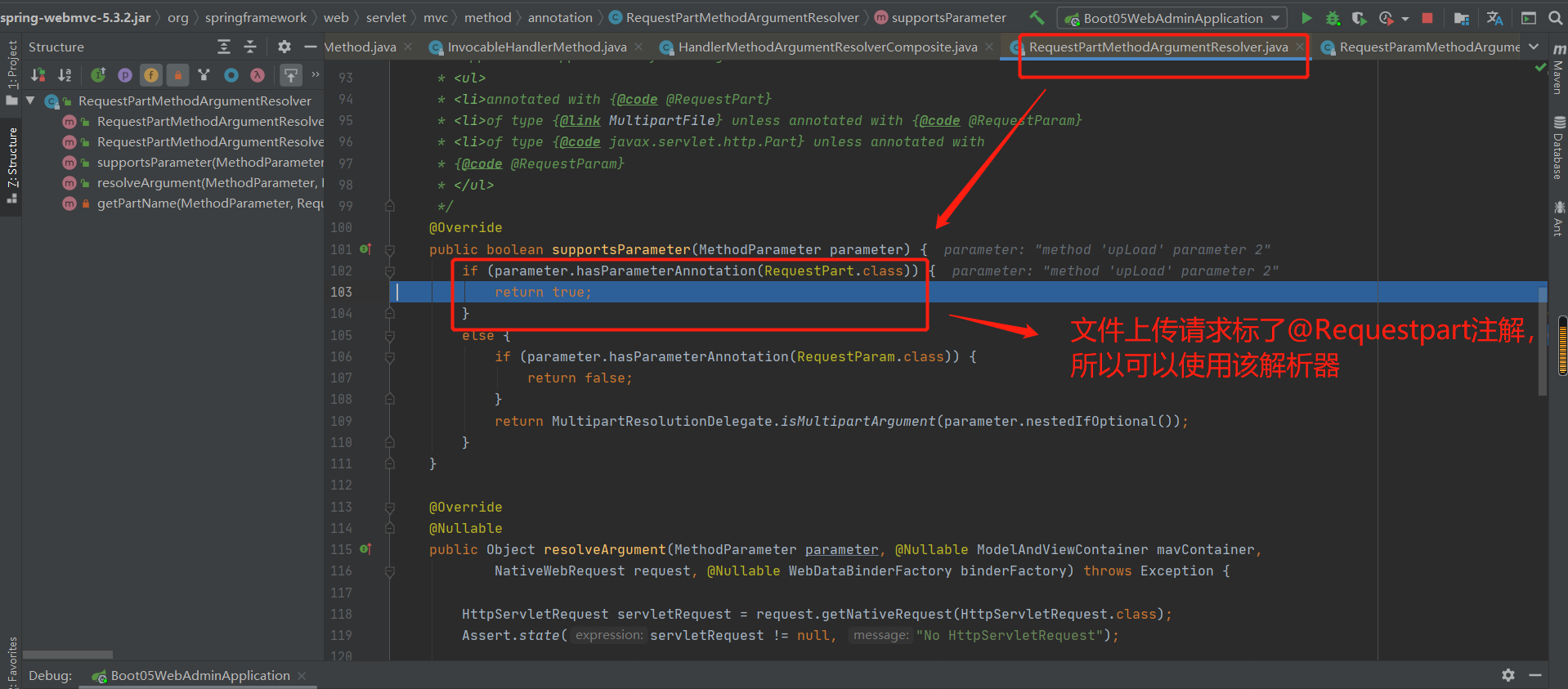The height and width of the screenshot is (689, 1568).
Task: Run Boot05WebAdminApplication with the green play icon
Action: (1306, 17)
